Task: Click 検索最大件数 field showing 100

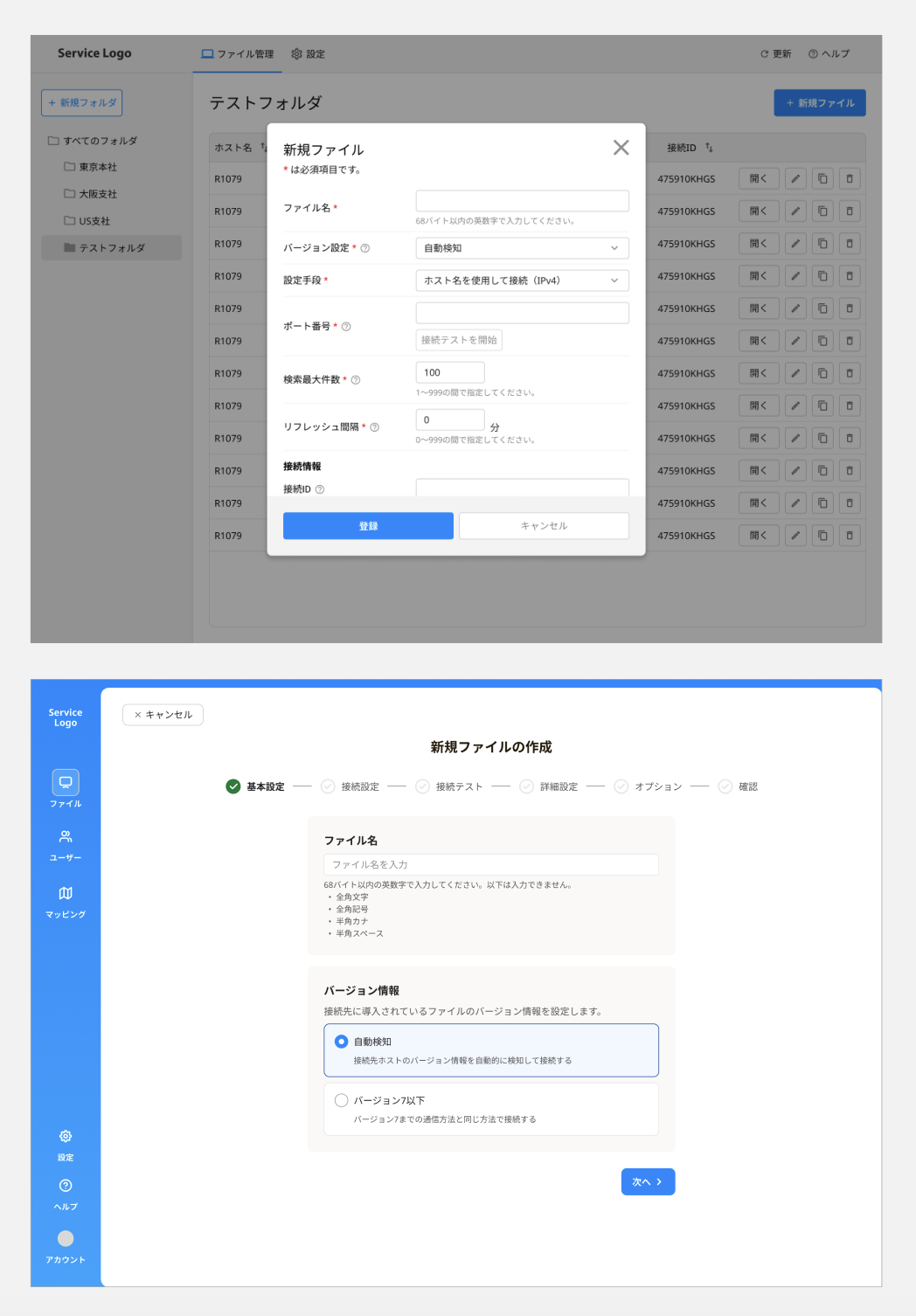Action: coord(450,373)
